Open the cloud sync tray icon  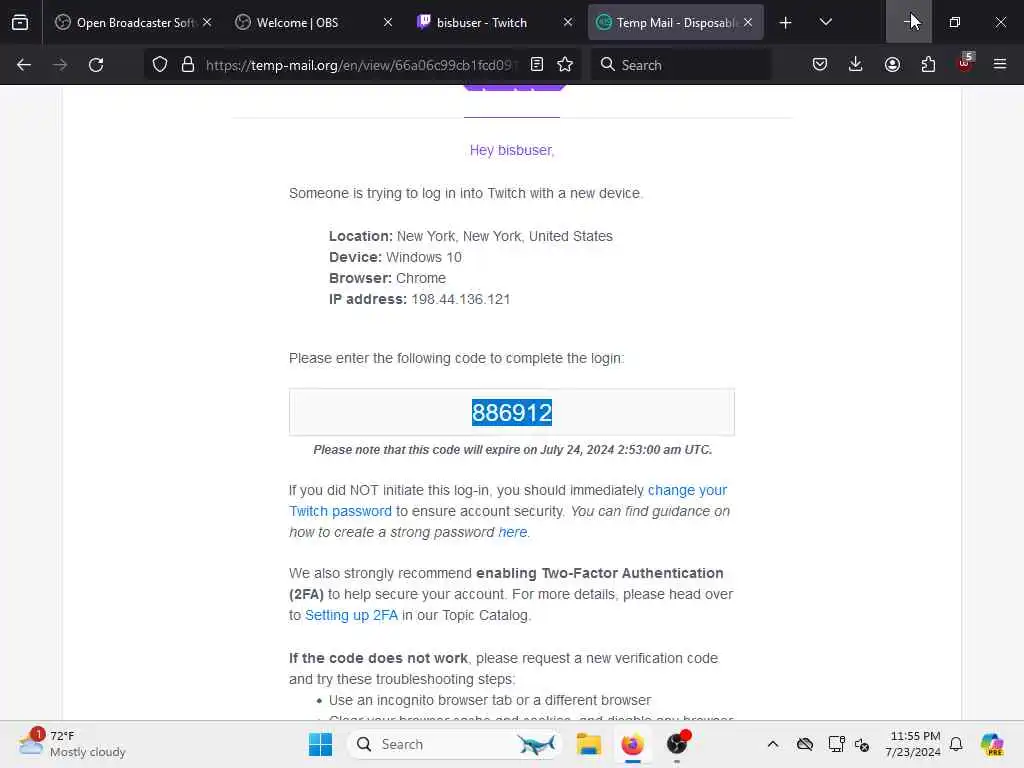[x=805, y=744]
